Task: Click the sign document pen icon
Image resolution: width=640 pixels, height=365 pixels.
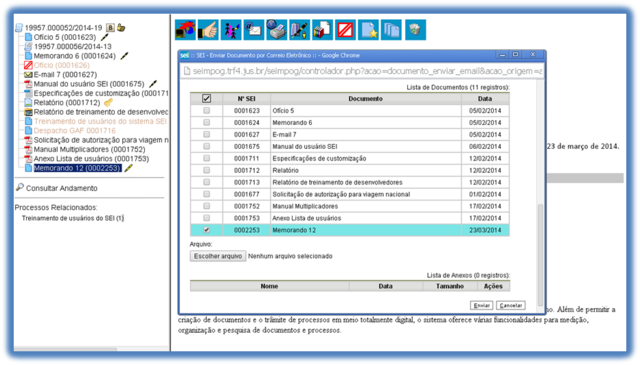Action: click(300, 30)
